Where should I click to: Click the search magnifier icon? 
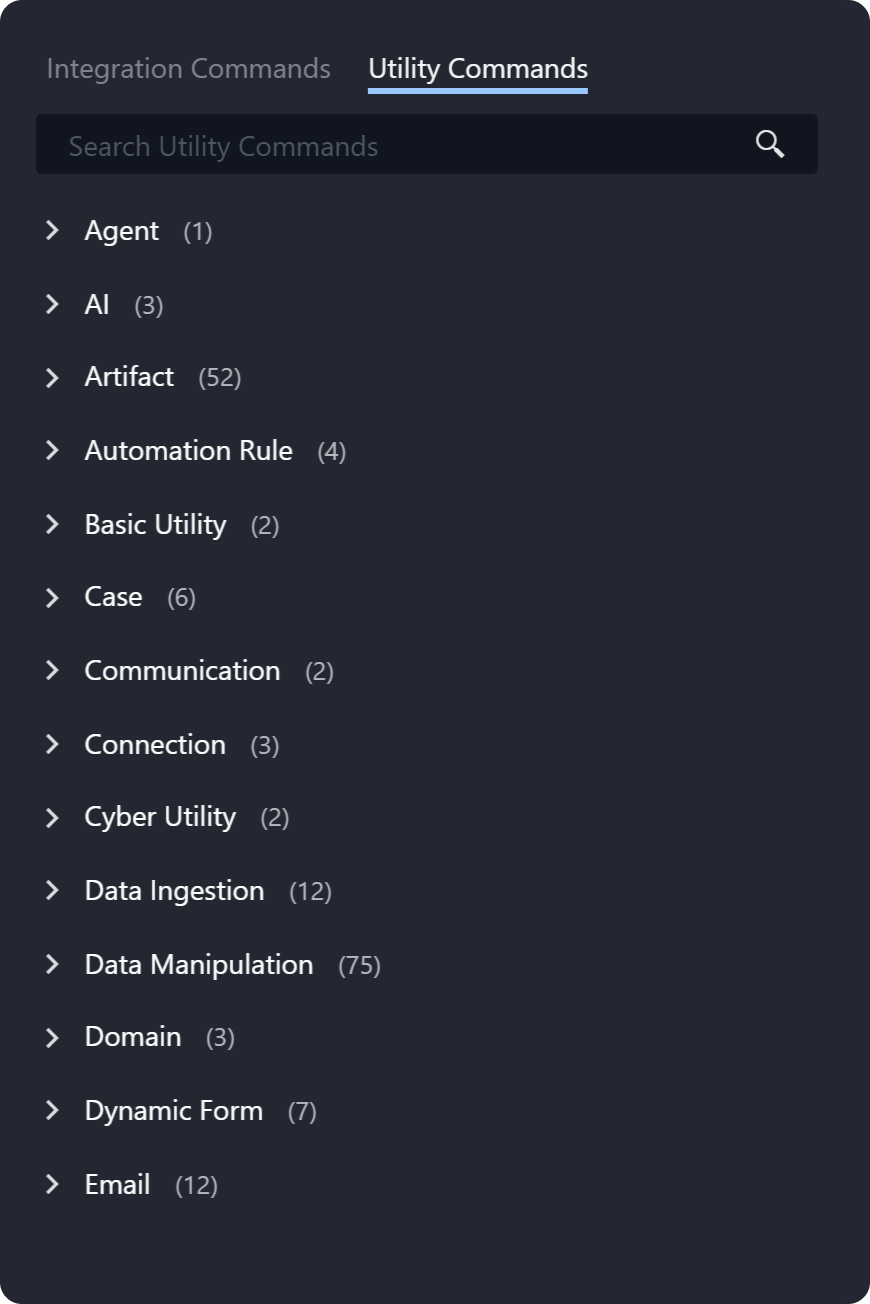pyautogui.click(x=769, y=144)
